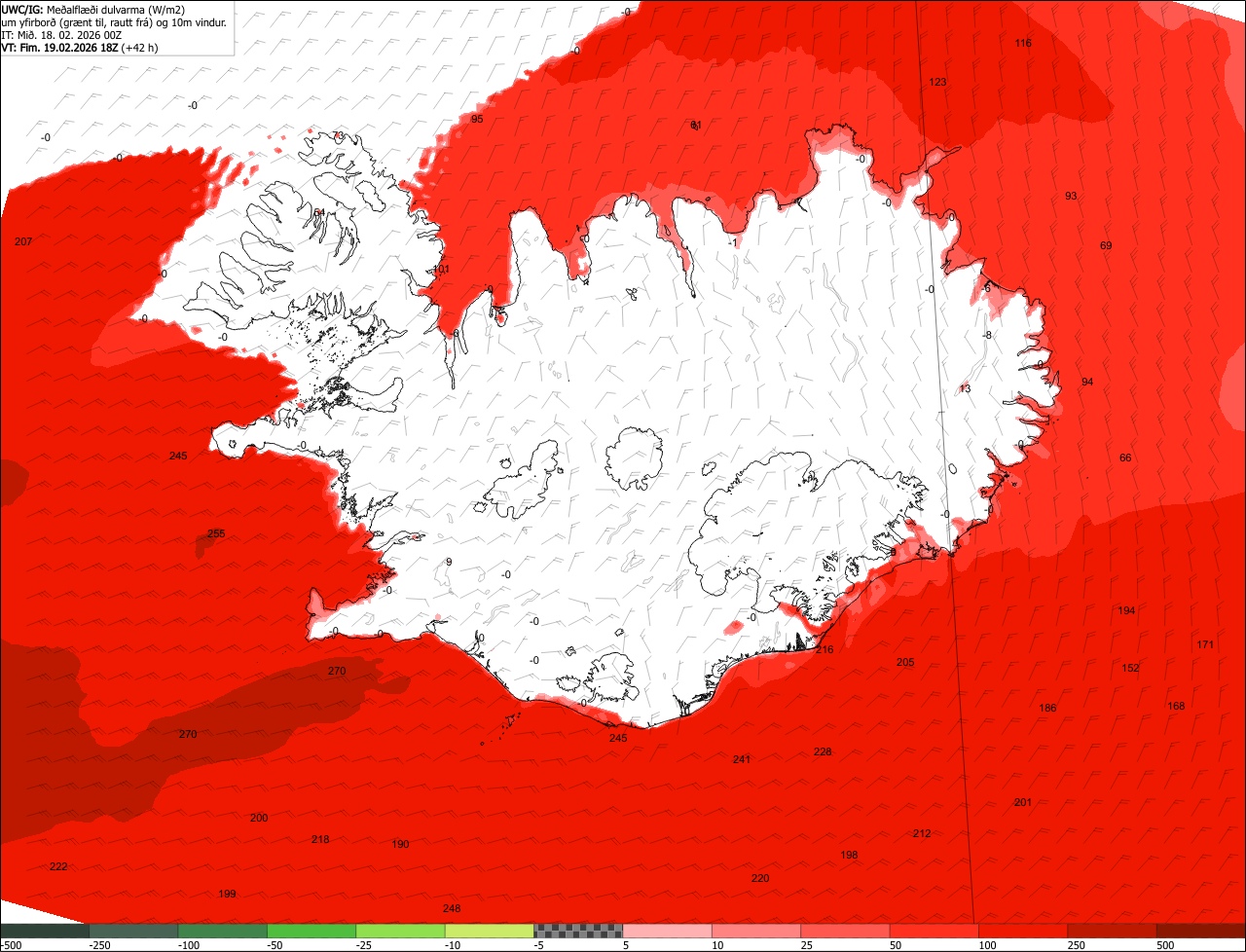Click the 94 value on the map
This screenshot has width=1246, height=952.
(x=1087, y=382)
